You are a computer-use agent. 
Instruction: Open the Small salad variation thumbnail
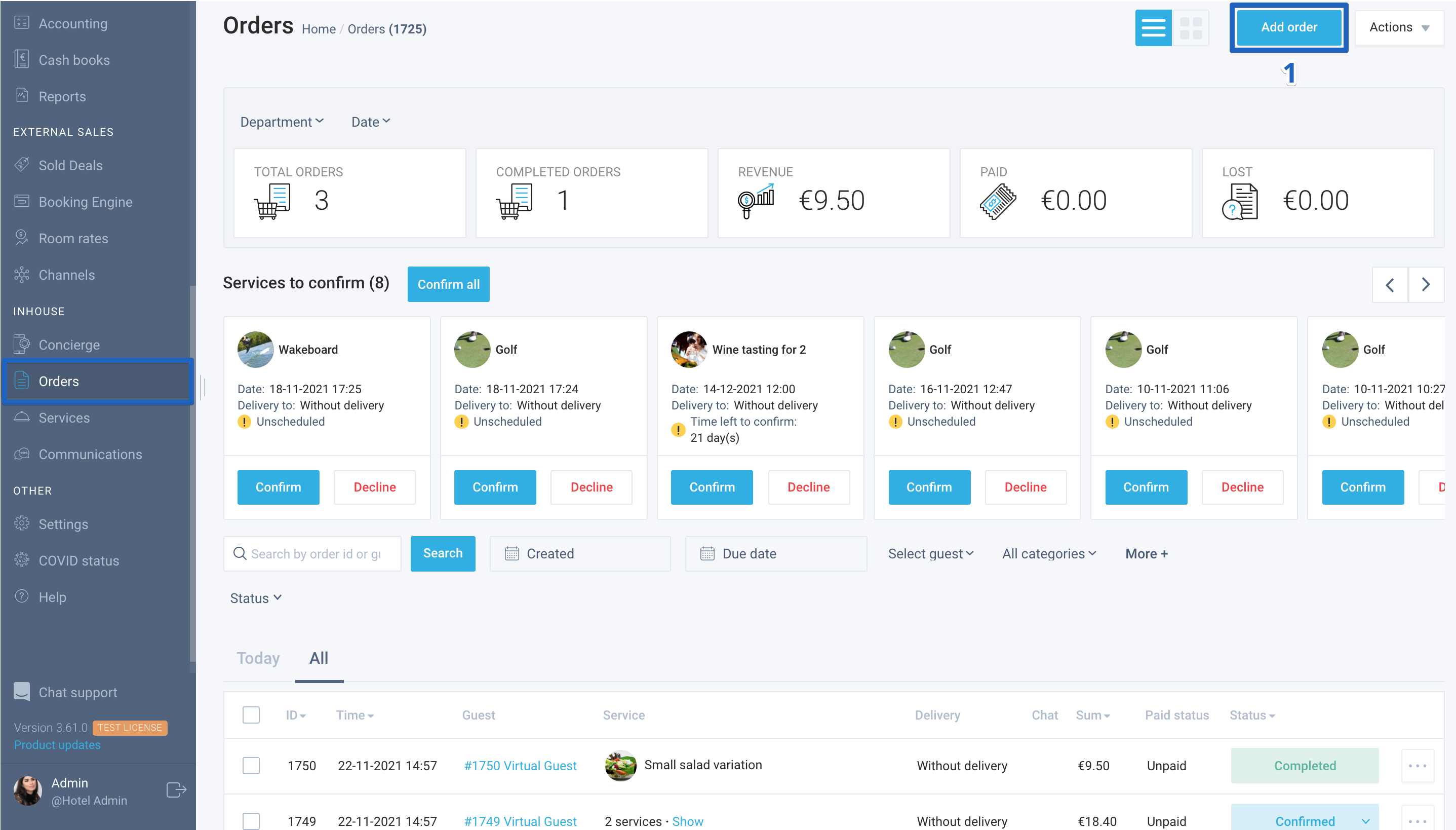pos(620,765)
